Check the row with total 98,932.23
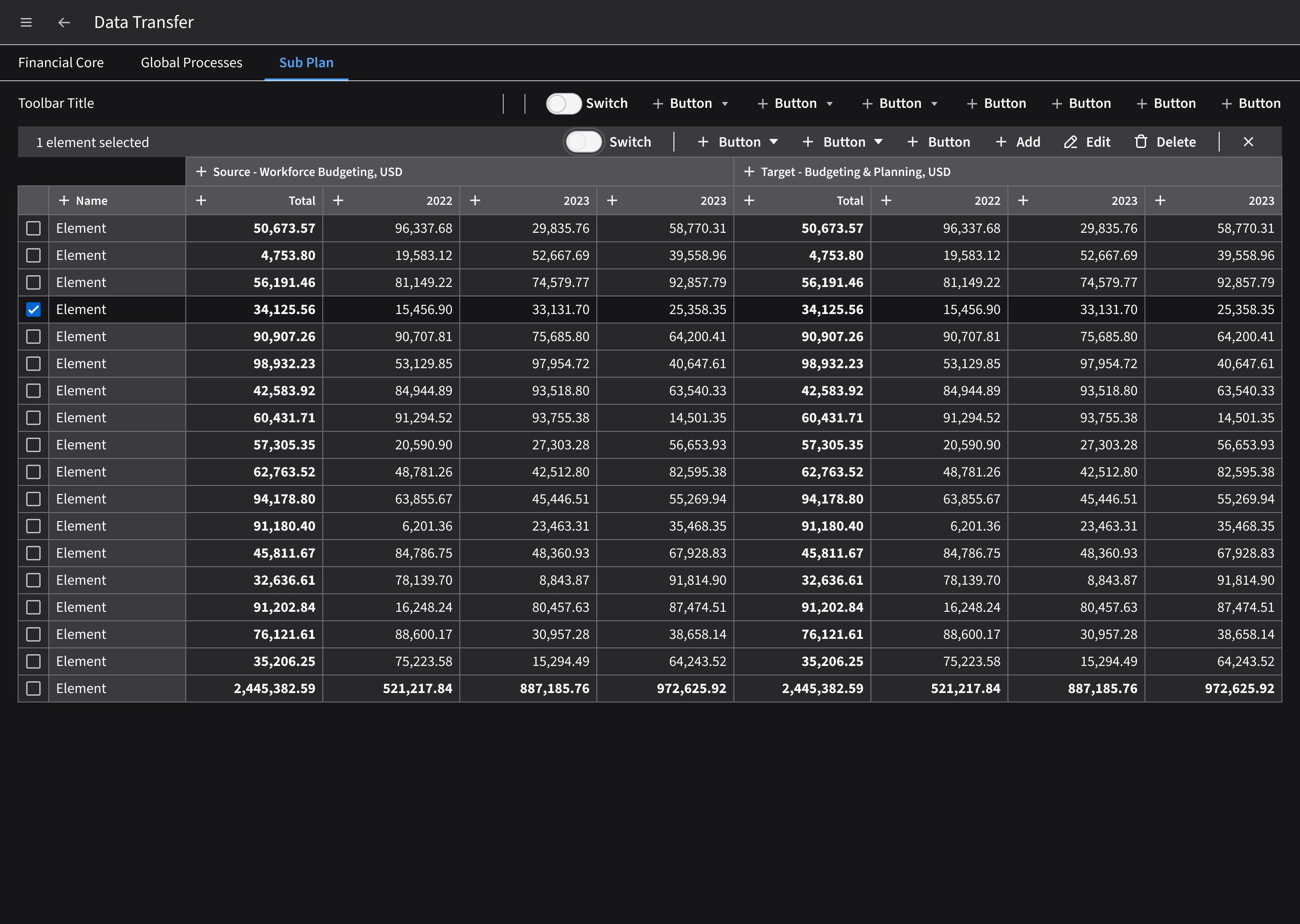This screenshot has height=924, width=1300. click(33, 364)
